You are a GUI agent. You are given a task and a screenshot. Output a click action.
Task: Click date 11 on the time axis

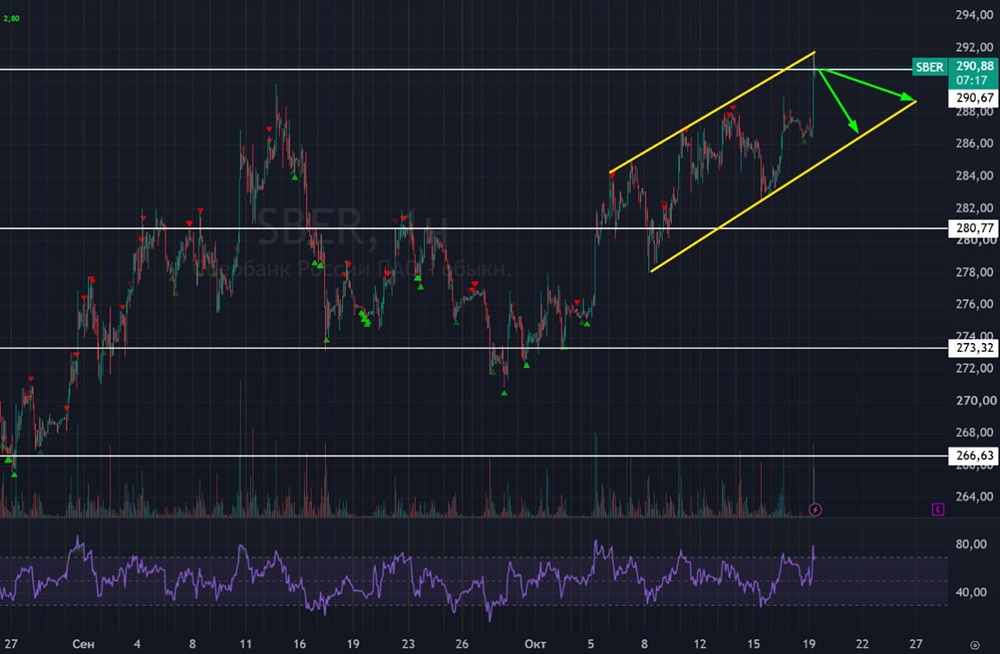pyautogui.click(x=246, y=644)
